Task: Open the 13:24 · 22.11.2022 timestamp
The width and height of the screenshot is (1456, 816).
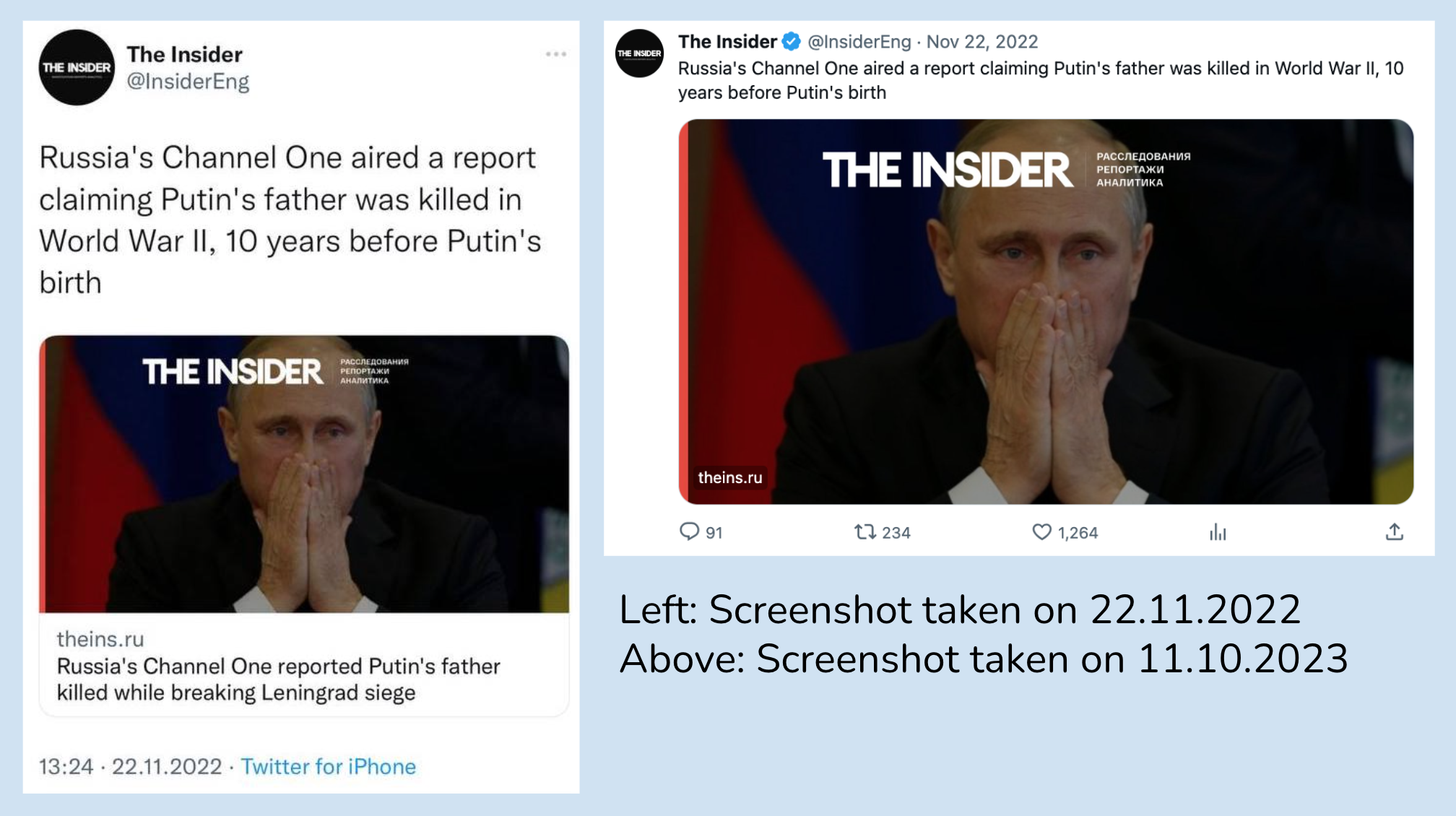Action: click(x=130, y=767)
